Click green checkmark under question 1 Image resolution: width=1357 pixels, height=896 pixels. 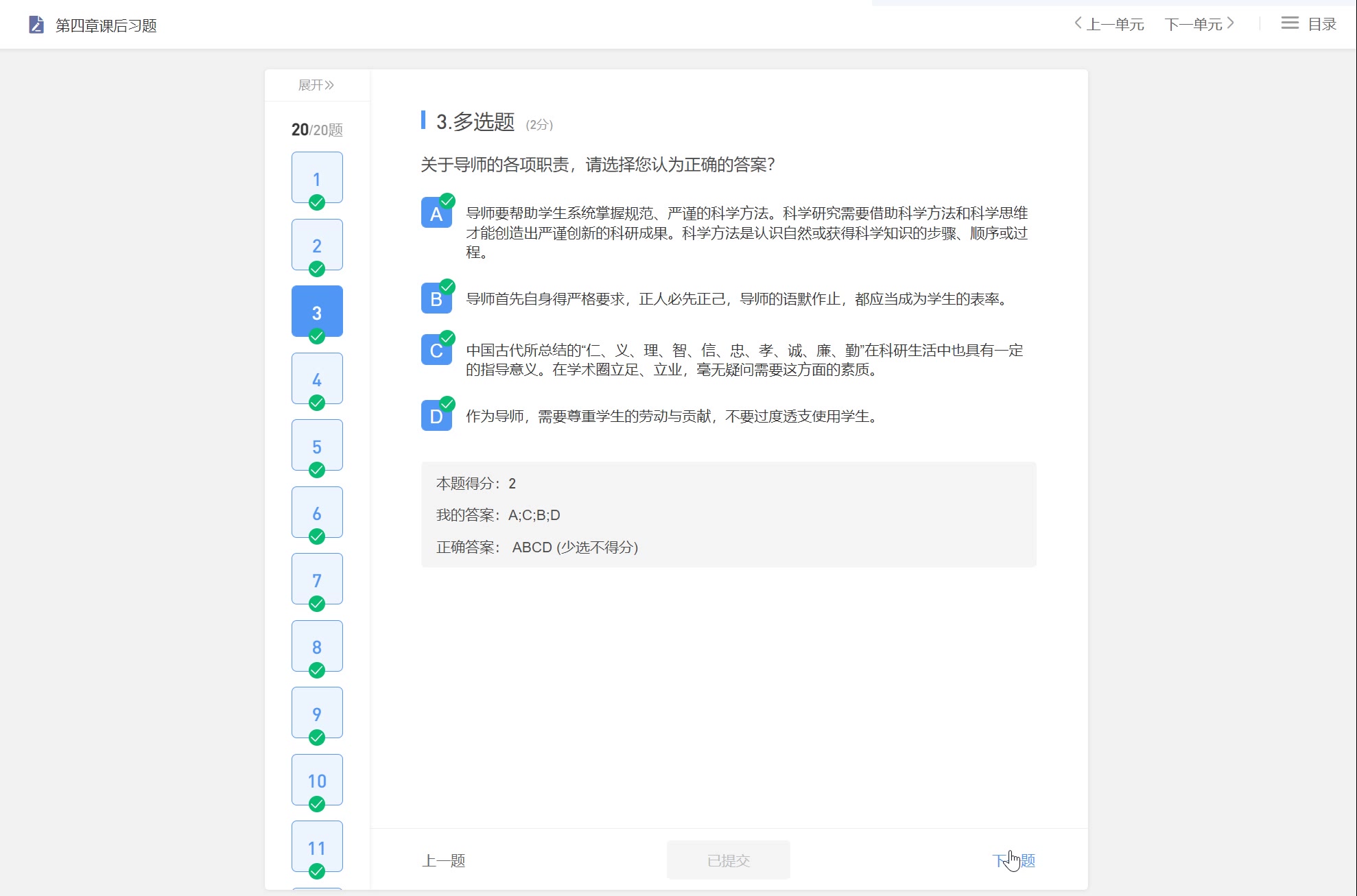317,202
